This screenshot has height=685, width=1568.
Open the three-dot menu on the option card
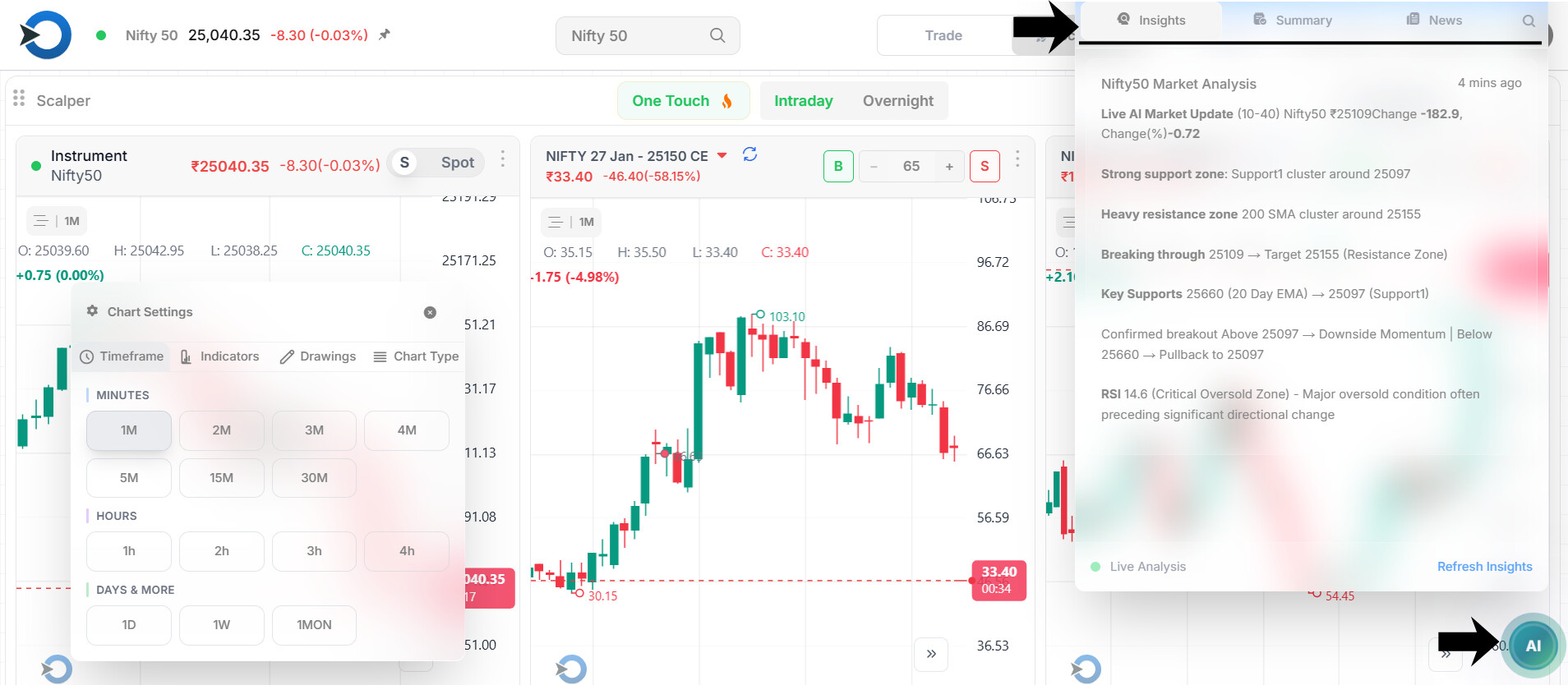point(1017,159)
